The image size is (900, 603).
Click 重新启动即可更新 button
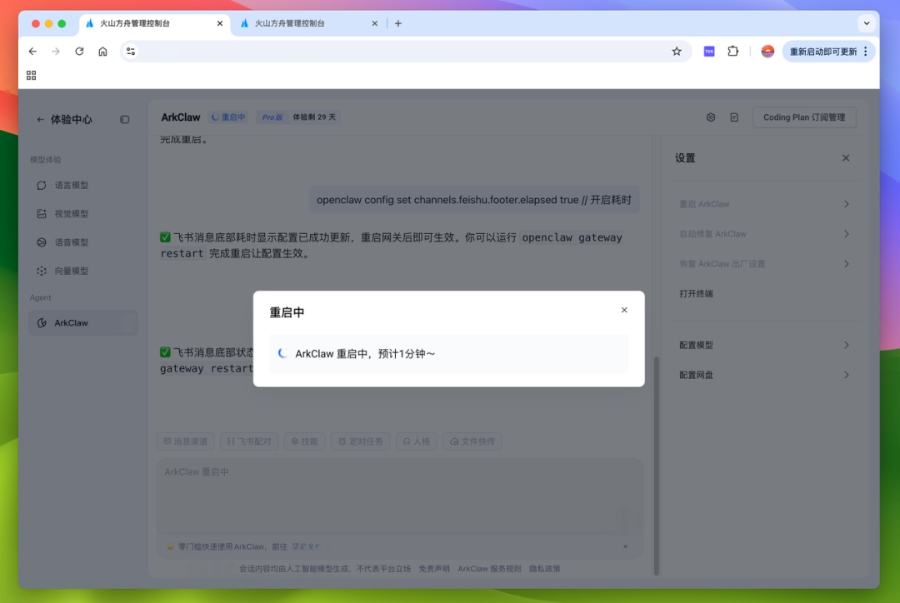(823, 51)
